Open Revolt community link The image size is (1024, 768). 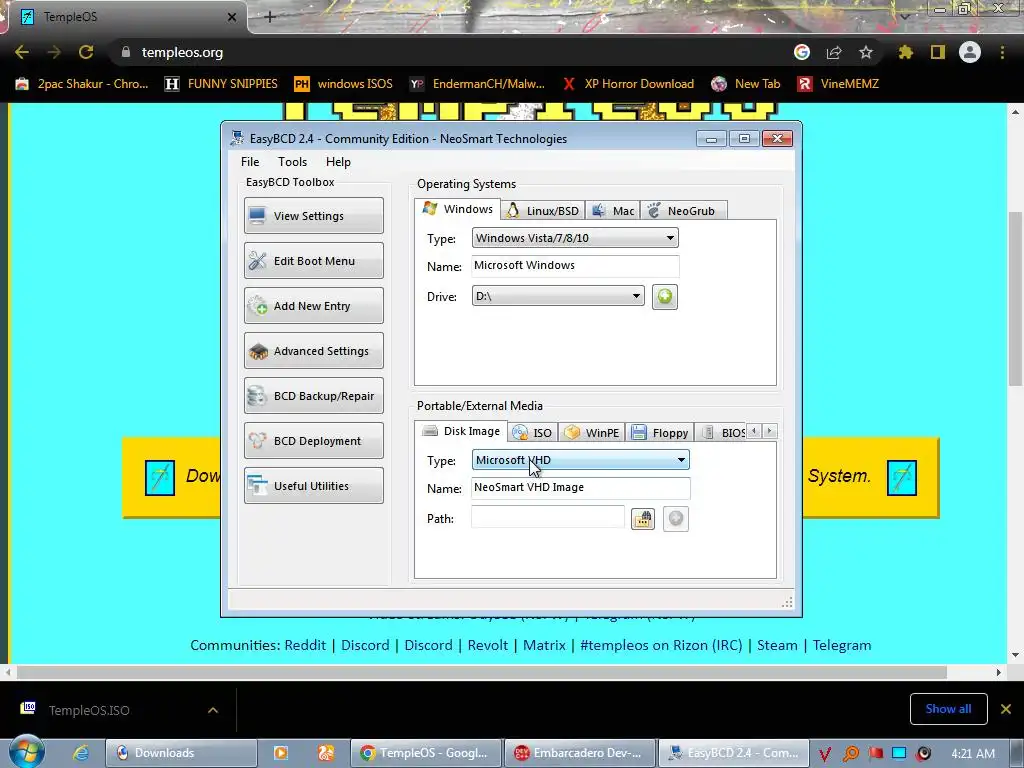coord(487,645)
